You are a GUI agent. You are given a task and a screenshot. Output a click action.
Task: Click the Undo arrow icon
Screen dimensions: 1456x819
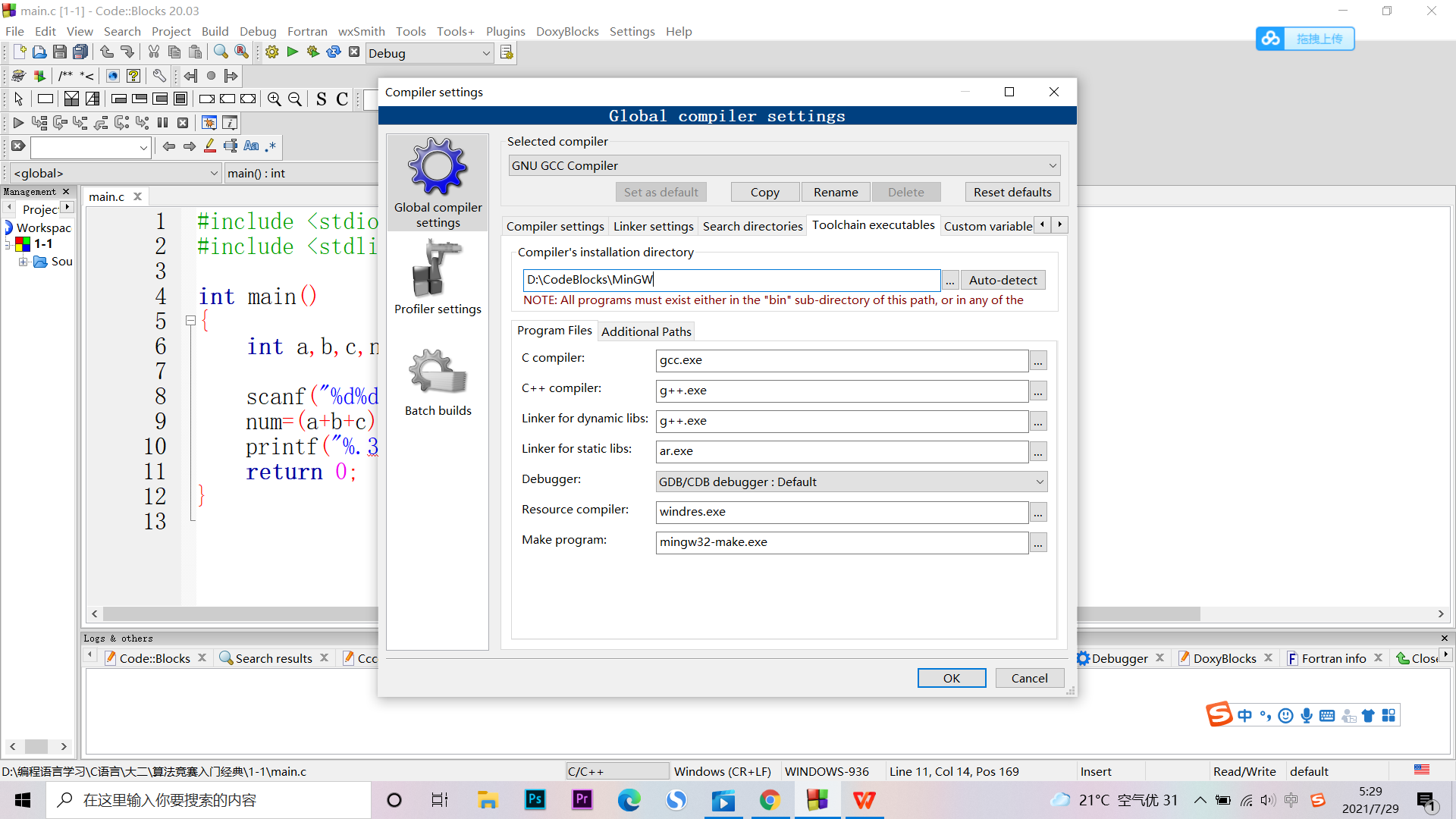(x=107, y=52)
